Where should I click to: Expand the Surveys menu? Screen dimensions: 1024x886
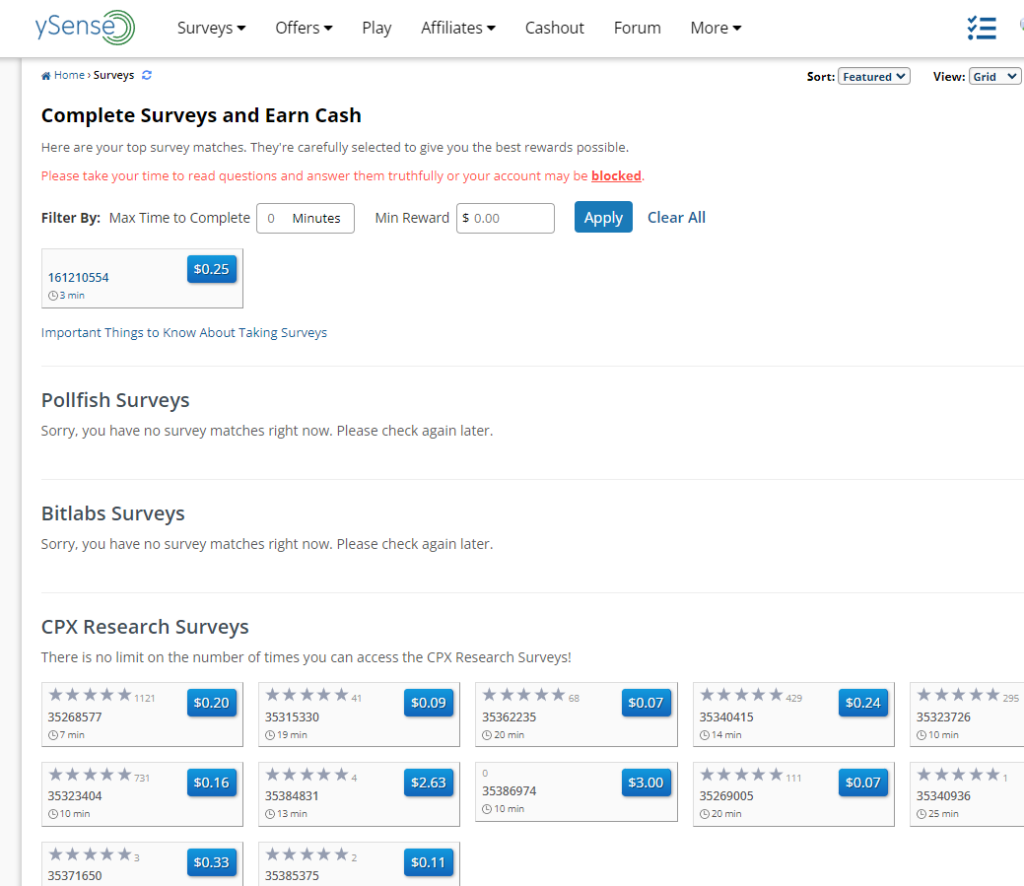pos(211,28)
